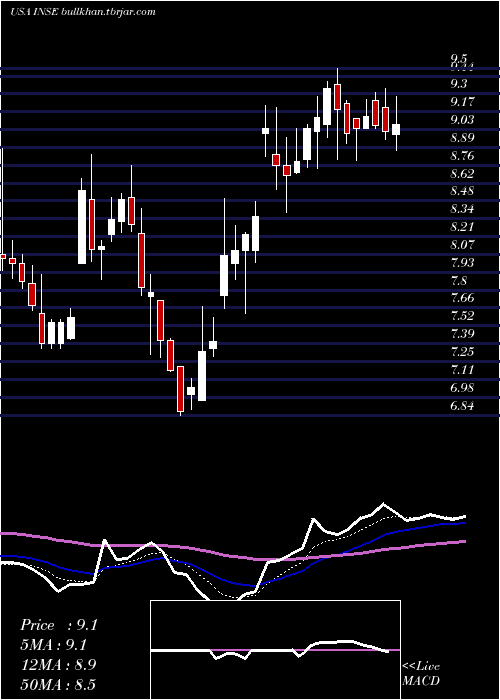Image resolution: width=500 pixels, height=700 pixels.
Task: Click the 9.17 price axis label
Action: pos(462,102)
